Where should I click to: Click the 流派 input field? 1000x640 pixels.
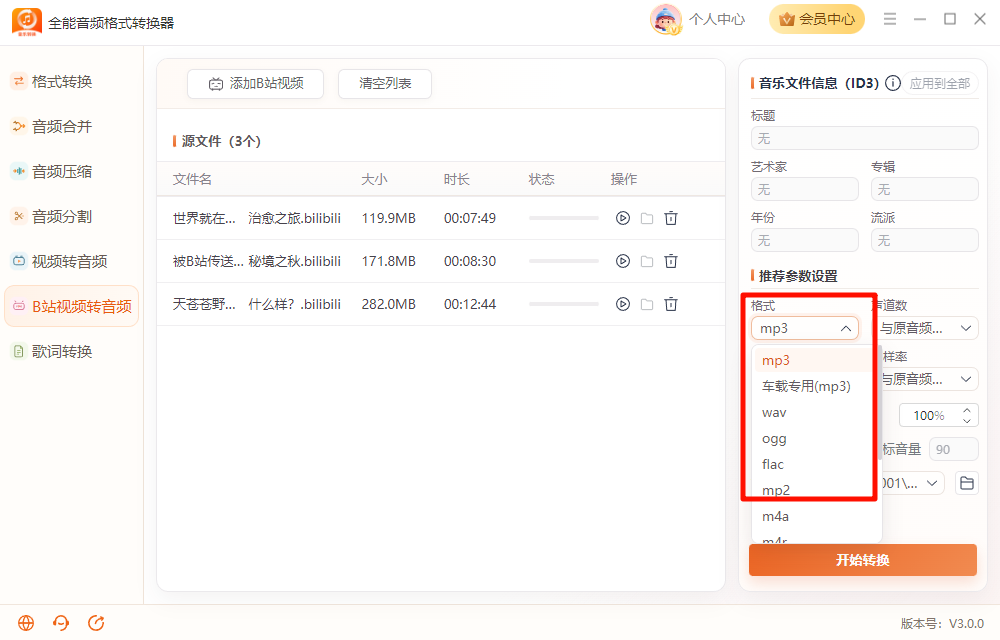[925, 240]
